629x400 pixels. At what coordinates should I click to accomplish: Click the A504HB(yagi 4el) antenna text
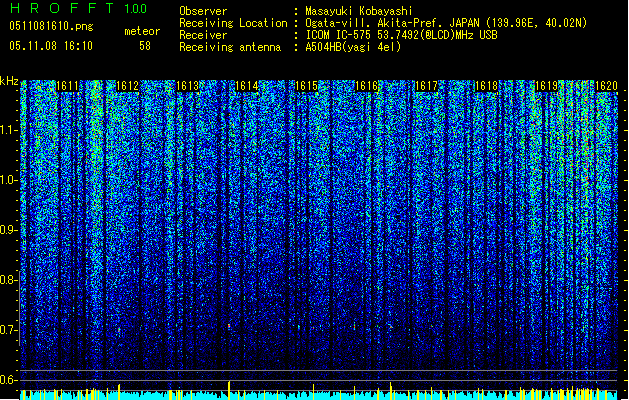(353, 47)
